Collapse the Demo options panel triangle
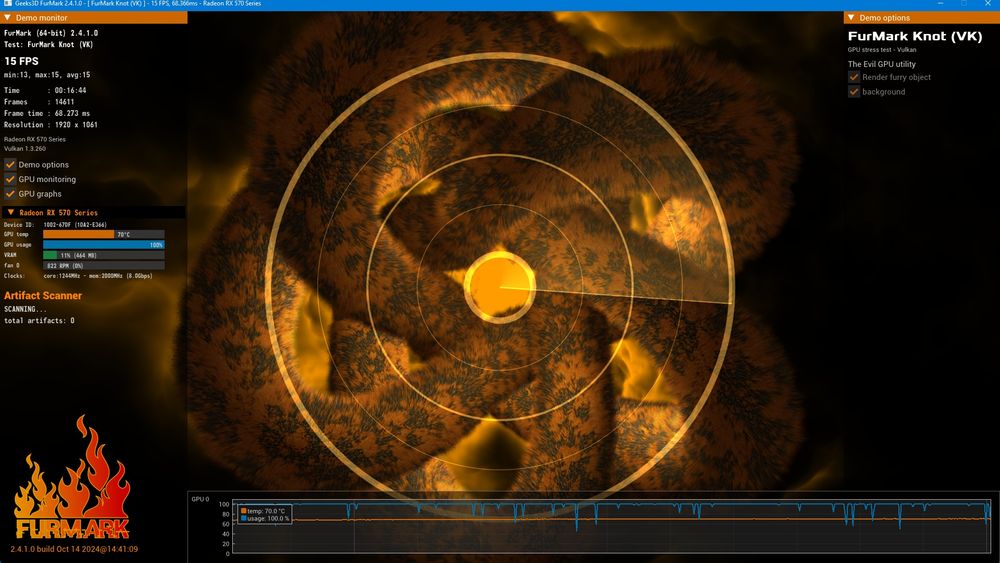1000x563 pixels. pyautogui.click(x=851, y=18)
